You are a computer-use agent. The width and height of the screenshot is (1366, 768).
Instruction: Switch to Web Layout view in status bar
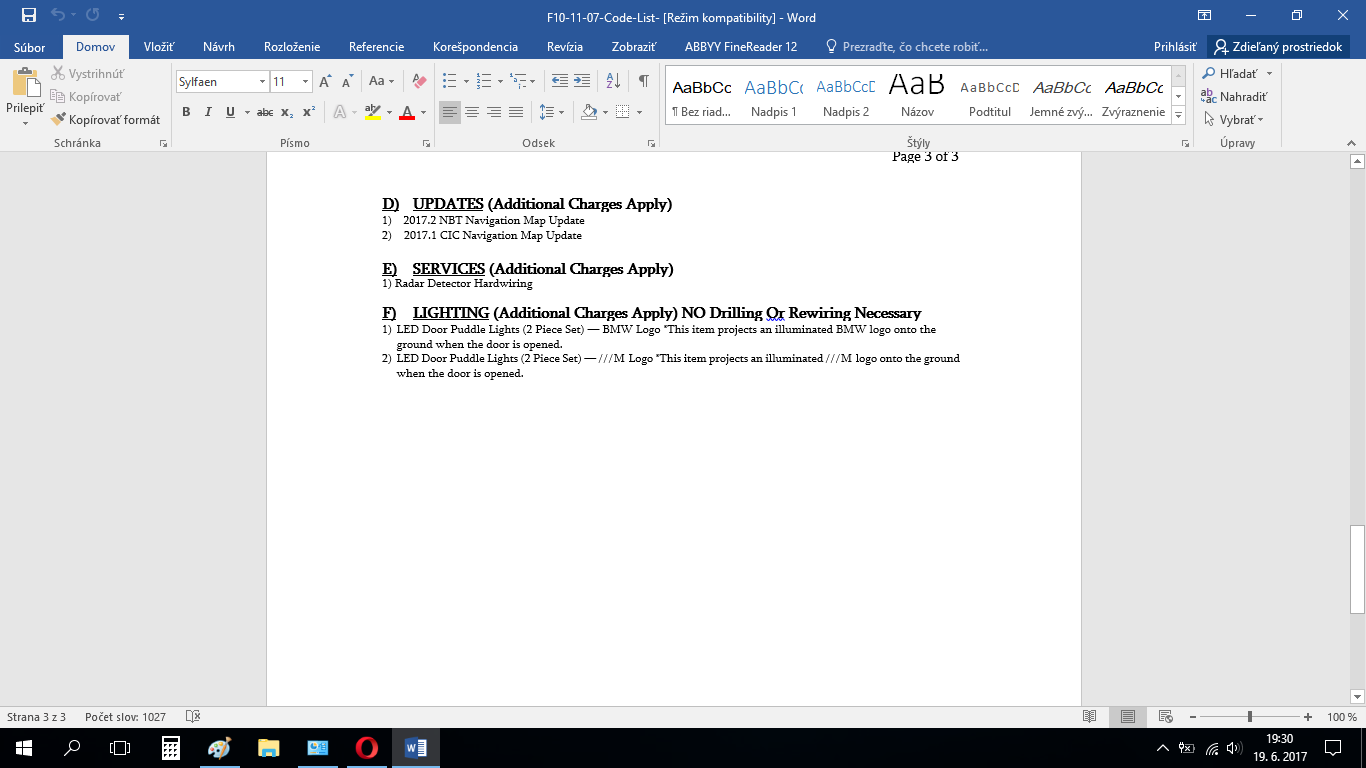1165,717
